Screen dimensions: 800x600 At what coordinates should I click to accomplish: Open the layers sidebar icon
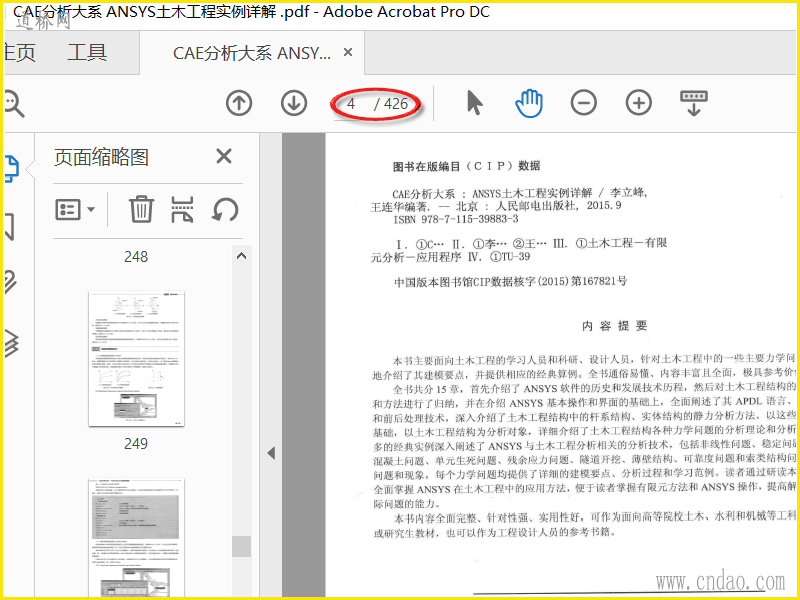click(12, 342)
